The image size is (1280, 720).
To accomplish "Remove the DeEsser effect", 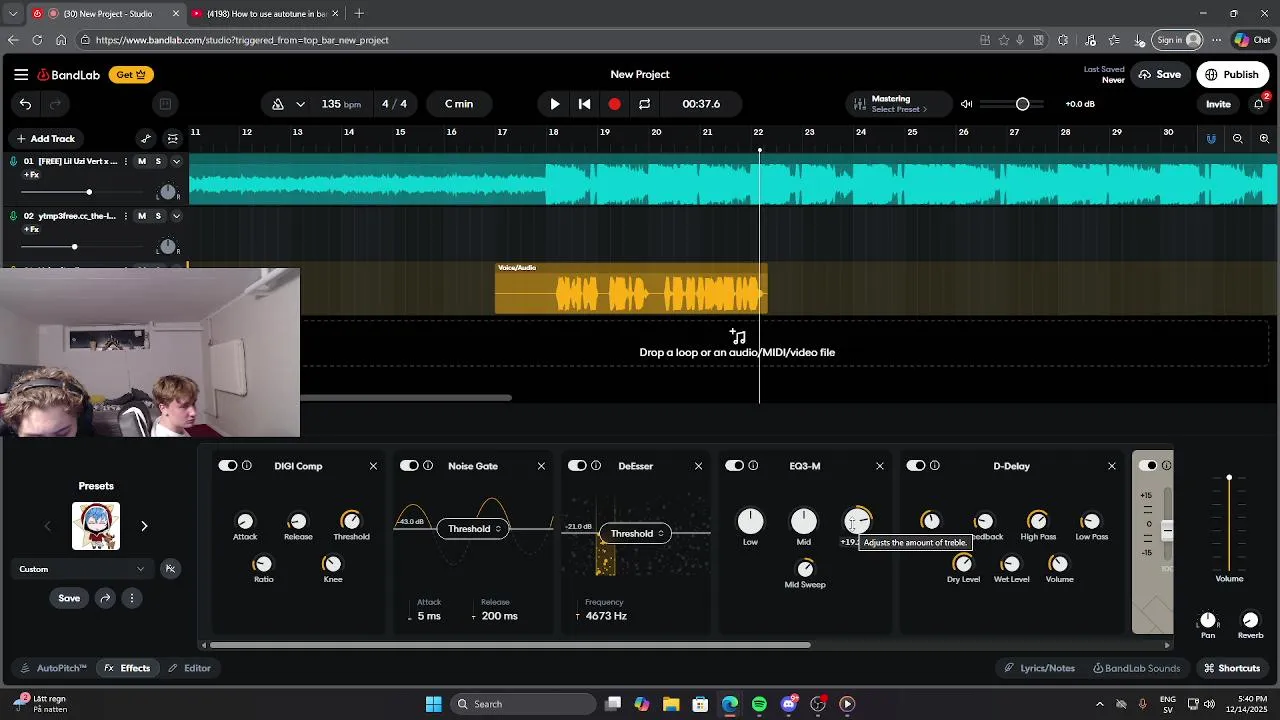I will (x=698, y=466).
